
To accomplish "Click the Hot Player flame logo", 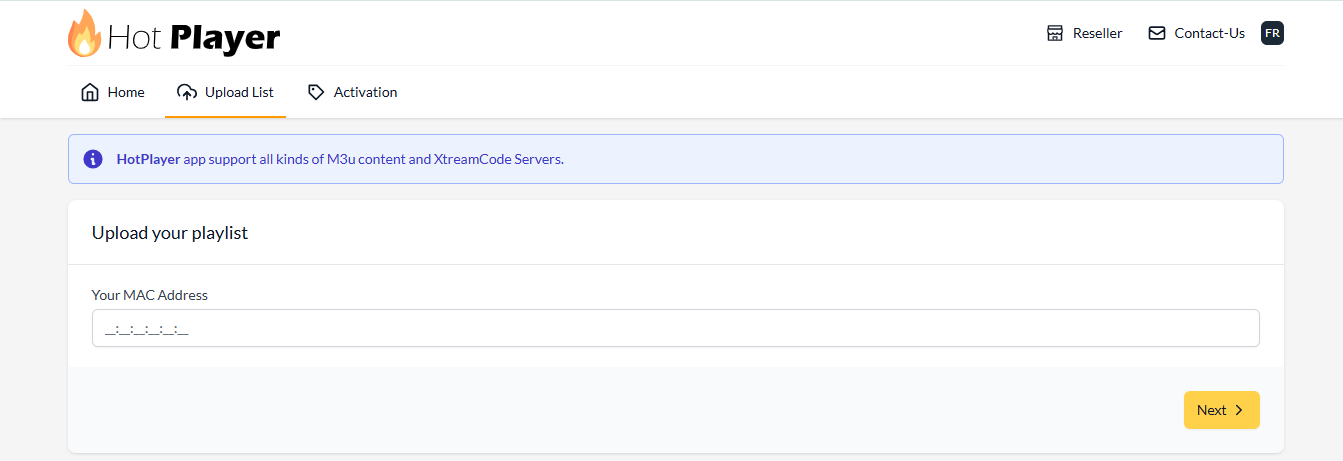I will click(x=84, y=33).
